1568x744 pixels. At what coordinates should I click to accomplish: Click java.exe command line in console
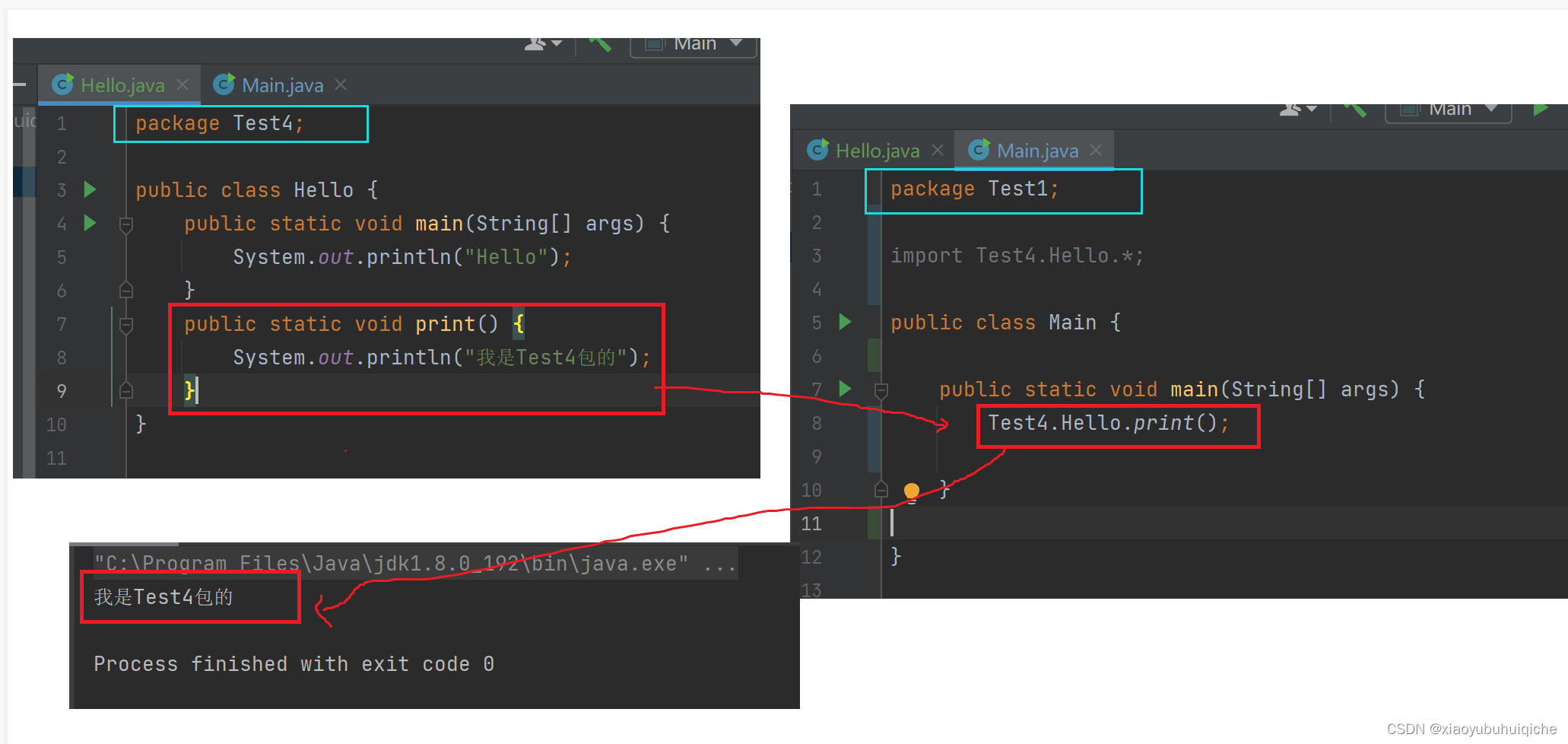(x=414, y=564)
